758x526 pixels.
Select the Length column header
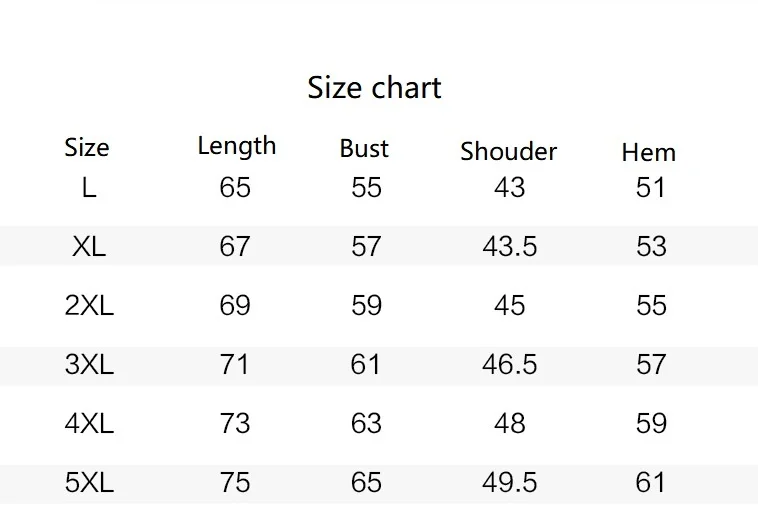tap(236, 146)
